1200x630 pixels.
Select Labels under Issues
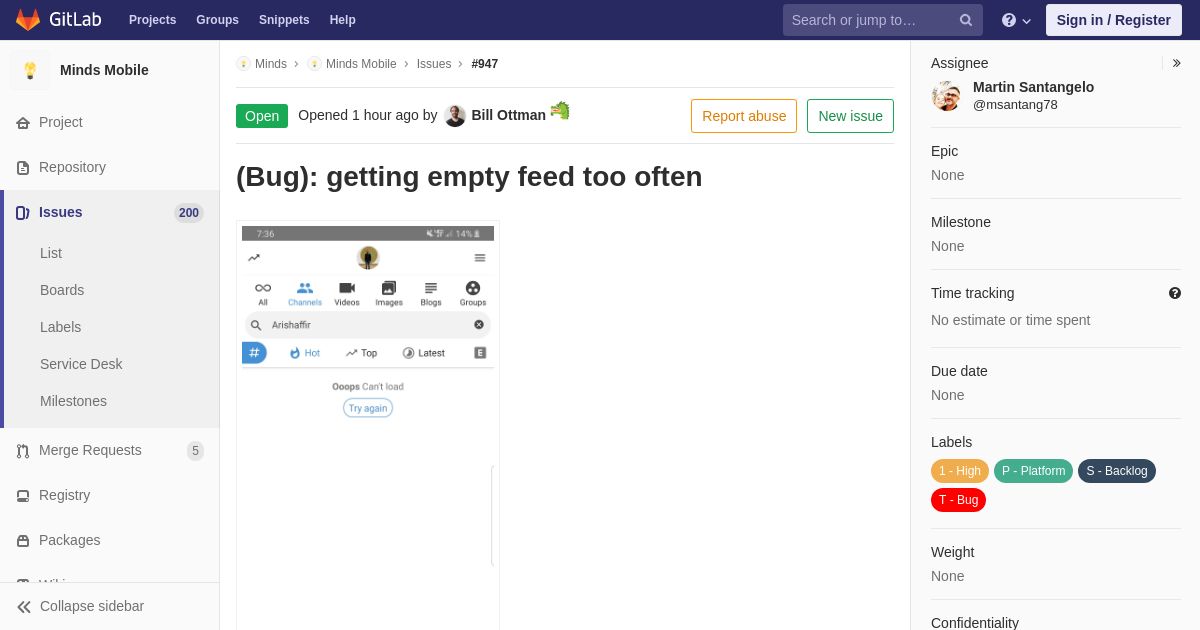60,327
